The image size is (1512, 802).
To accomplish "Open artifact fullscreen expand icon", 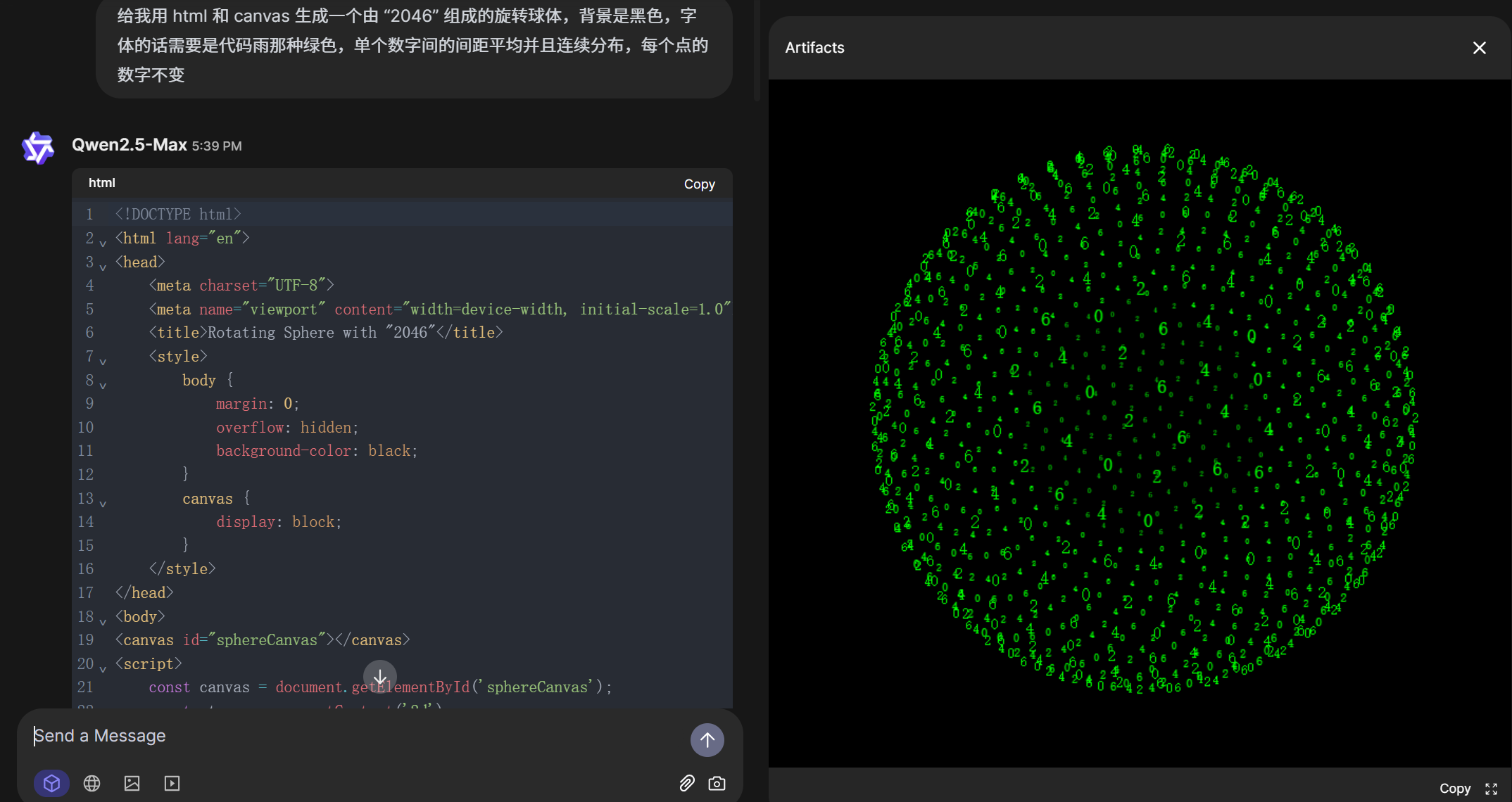I will pos(1491,789).
